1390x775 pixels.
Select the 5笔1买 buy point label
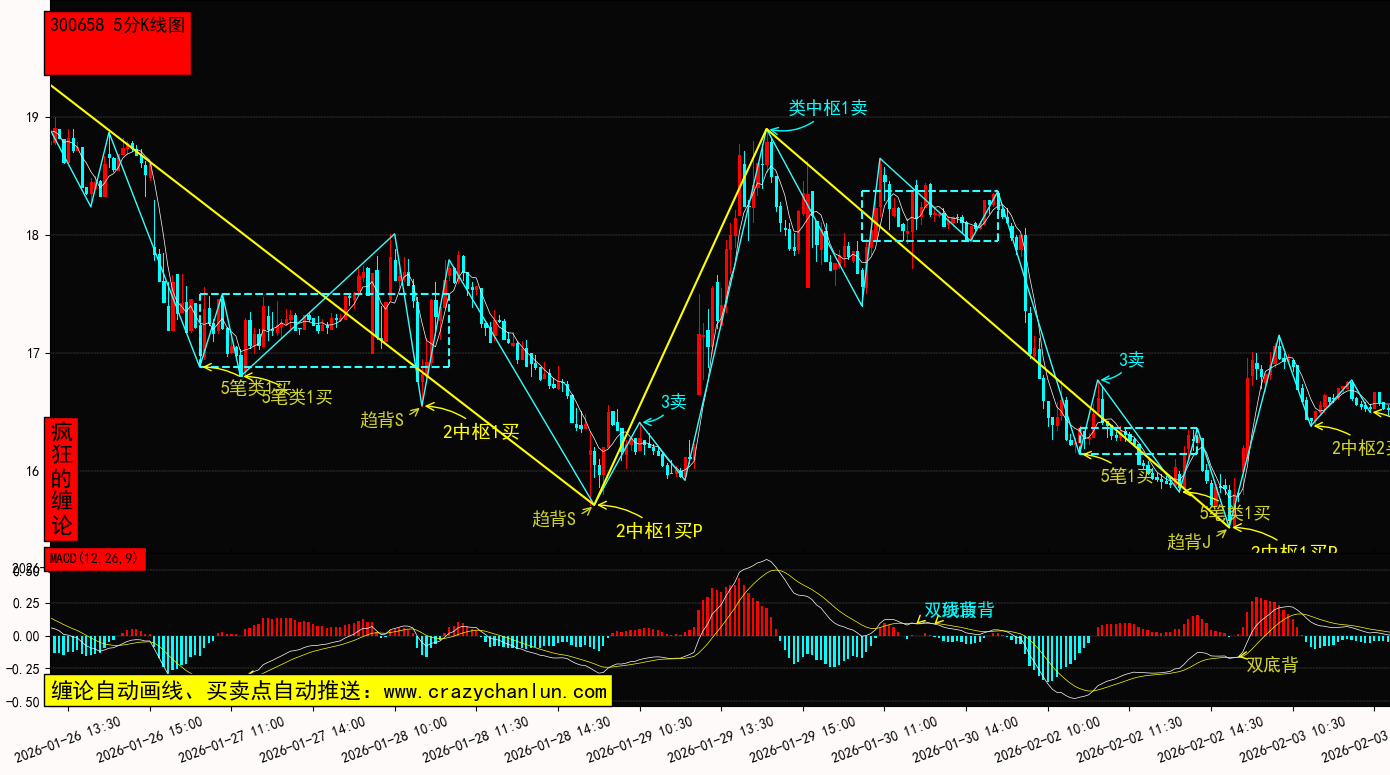pyautogui.click(x=1127, y=476)
